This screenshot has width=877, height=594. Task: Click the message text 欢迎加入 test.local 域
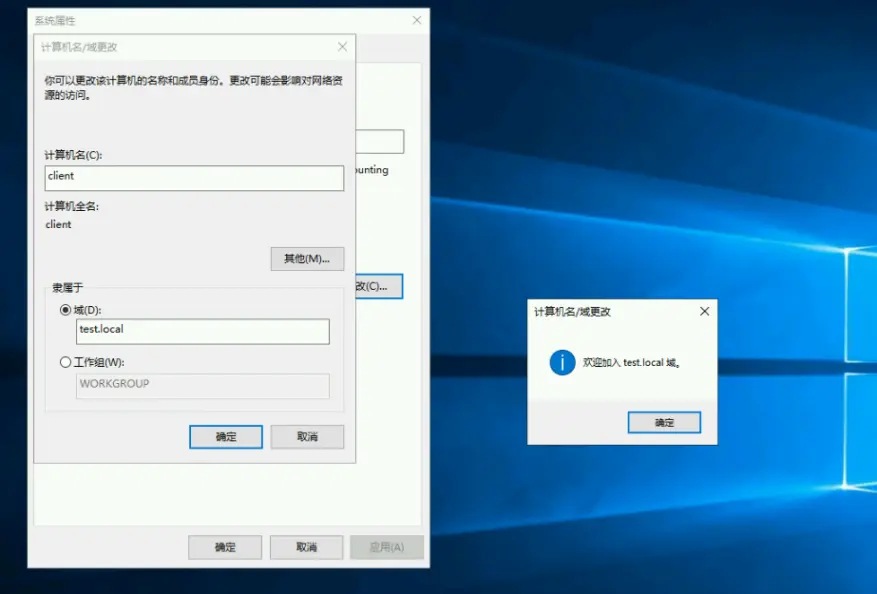[632, 363]
